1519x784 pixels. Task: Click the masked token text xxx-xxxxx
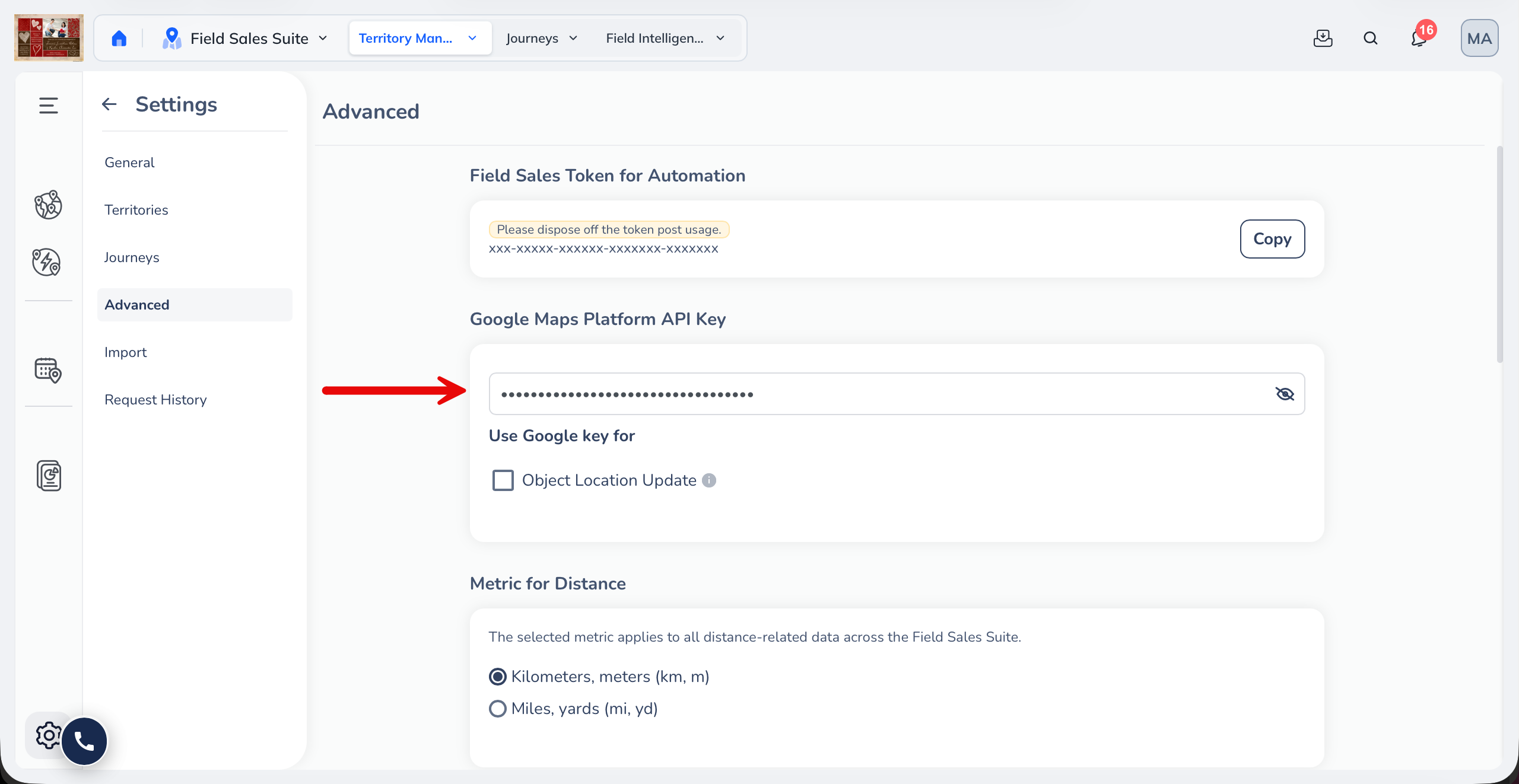[603, 249]
